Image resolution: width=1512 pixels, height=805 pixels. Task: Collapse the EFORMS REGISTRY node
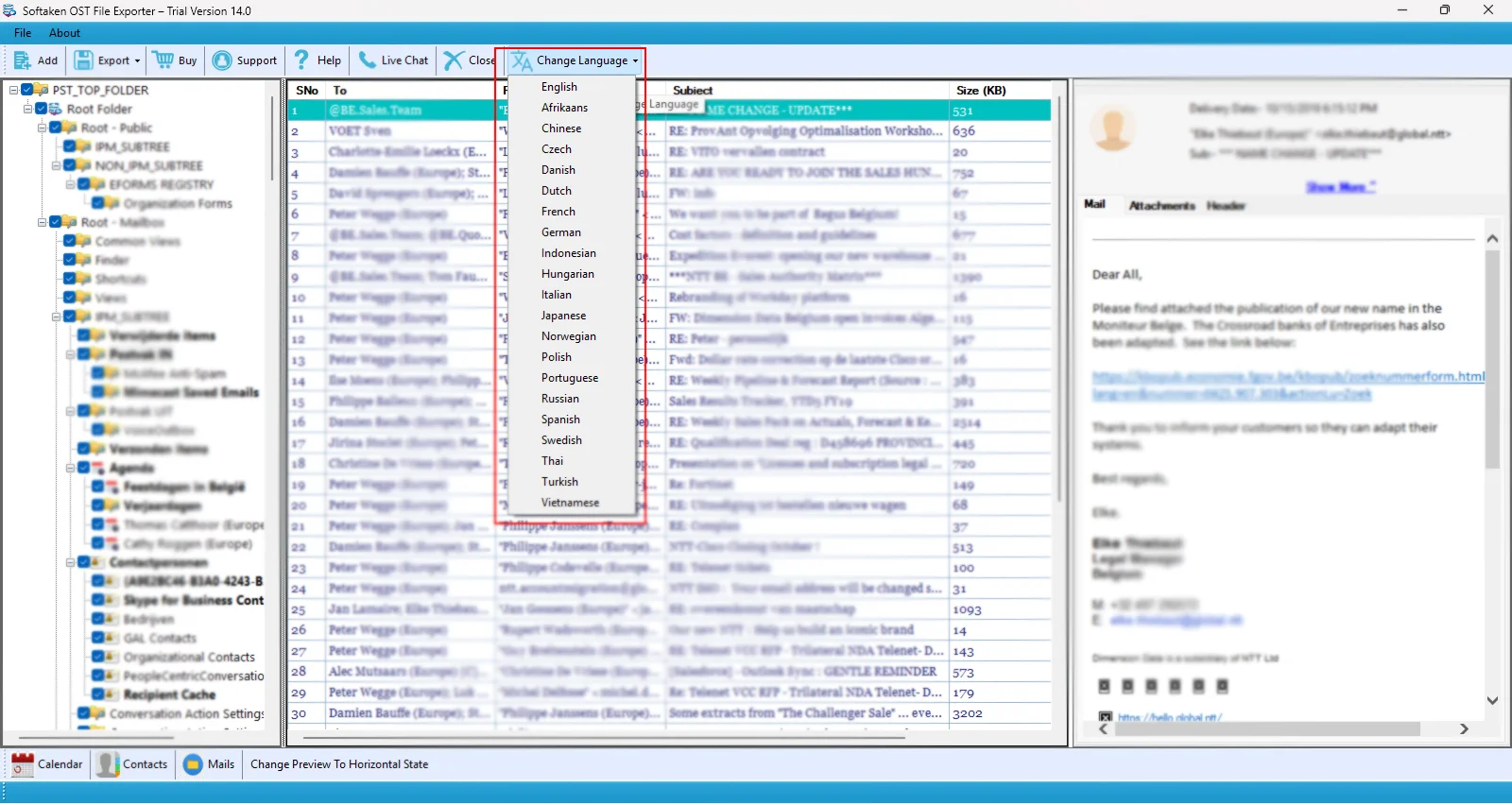tap(70, 184)
